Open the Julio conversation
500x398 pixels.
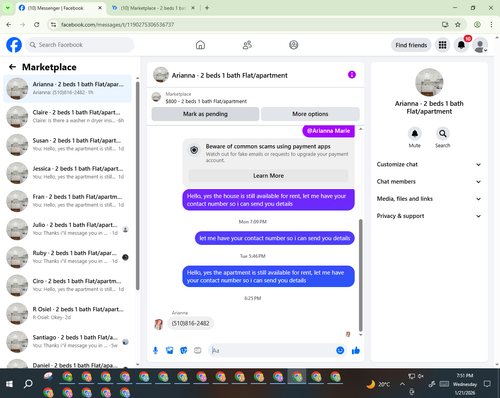click(68, 229)
